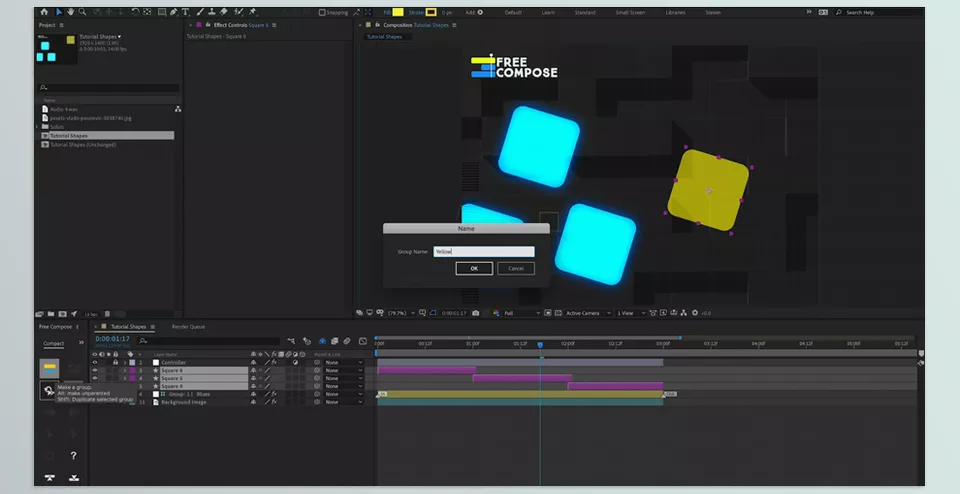Switch to the Render Queue tab
The image size is (960, 494).
pyautogui.click(x=189, y=327)
